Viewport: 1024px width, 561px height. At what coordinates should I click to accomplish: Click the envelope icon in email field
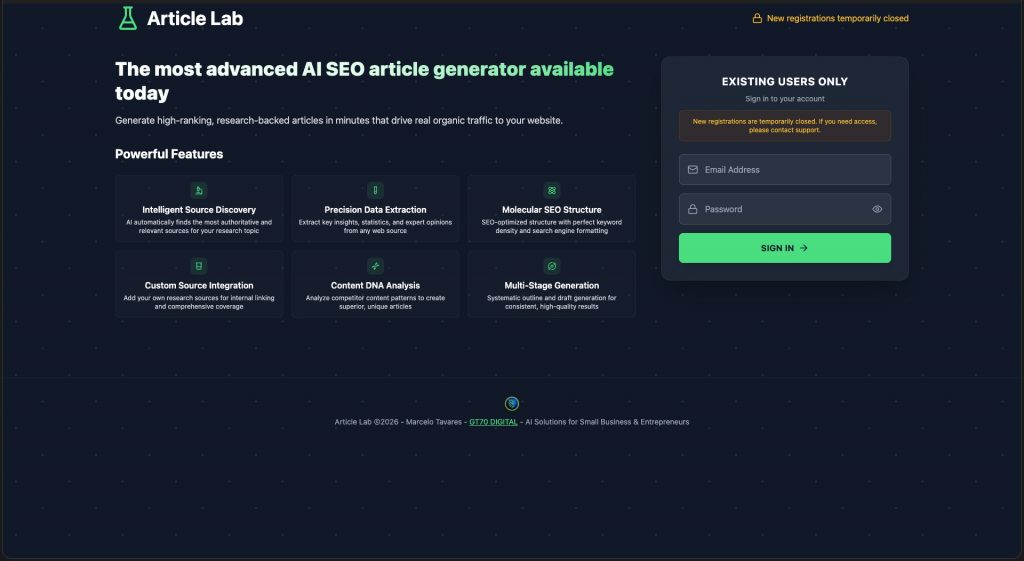tap(692, 170)
